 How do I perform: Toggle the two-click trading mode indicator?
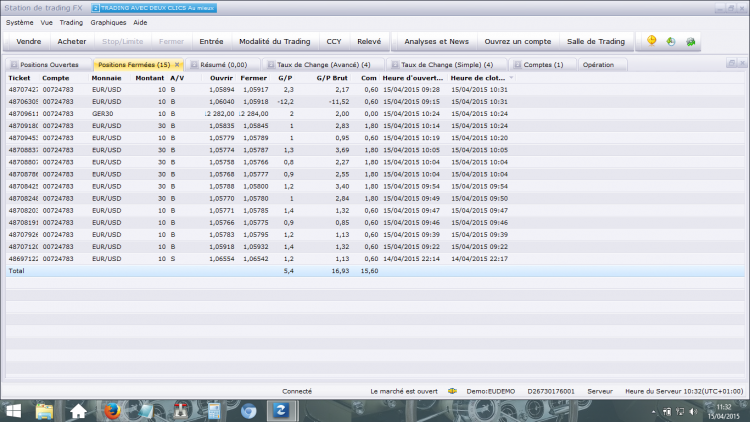coord(154,8)
